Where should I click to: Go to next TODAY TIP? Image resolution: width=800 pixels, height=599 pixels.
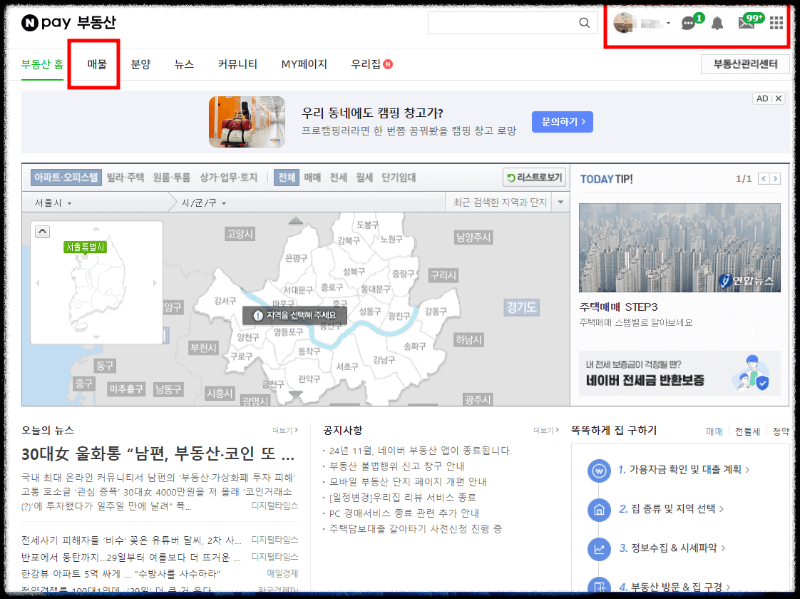[x=776, y=179]
